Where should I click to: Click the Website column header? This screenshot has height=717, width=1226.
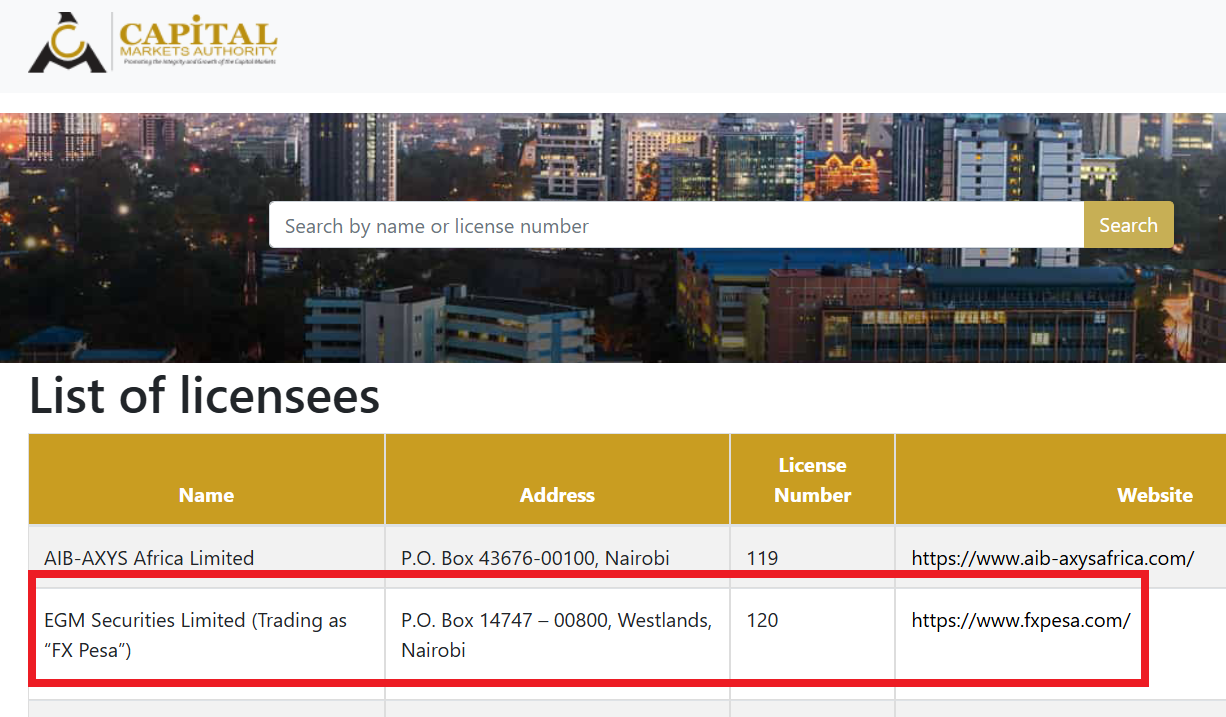tap(1154, 495)
